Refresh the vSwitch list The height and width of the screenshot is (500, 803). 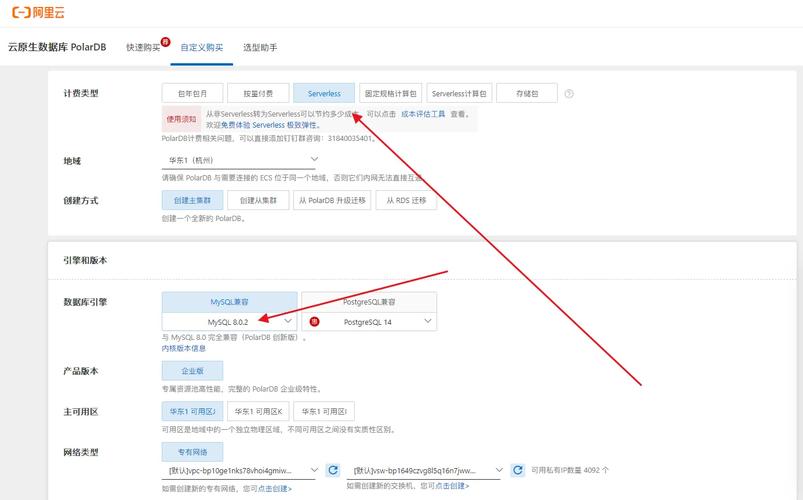click(x=518, y=470)
